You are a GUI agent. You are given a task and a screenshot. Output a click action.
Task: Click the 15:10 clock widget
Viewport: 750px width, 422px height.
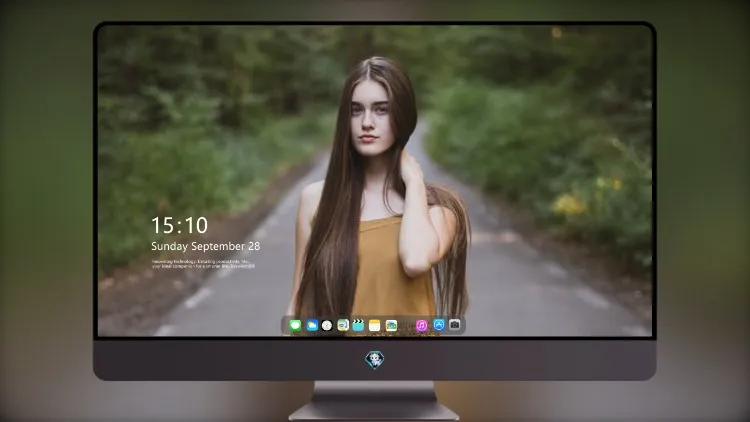[179, 225]
